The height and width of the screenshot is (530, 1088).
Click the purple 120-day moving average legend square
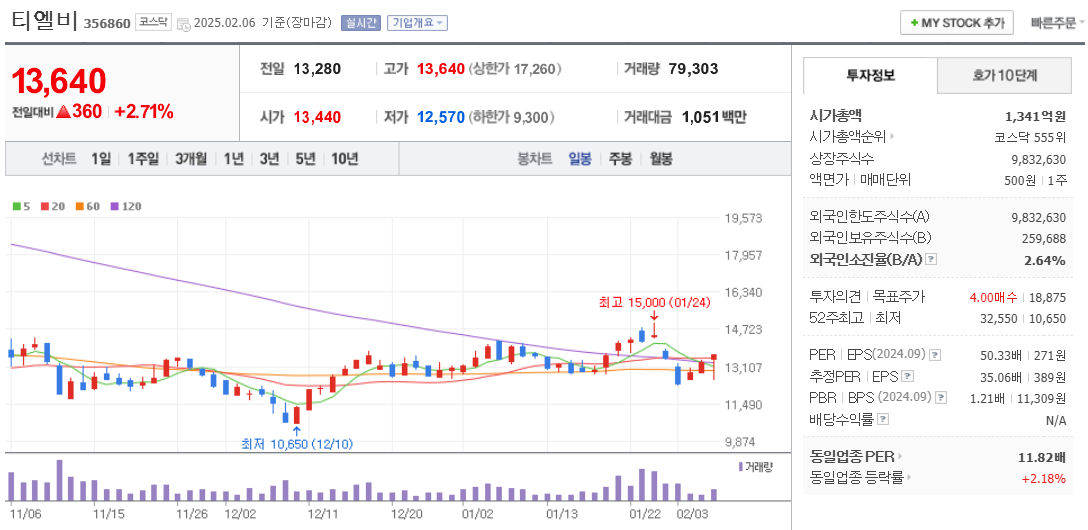113,206
